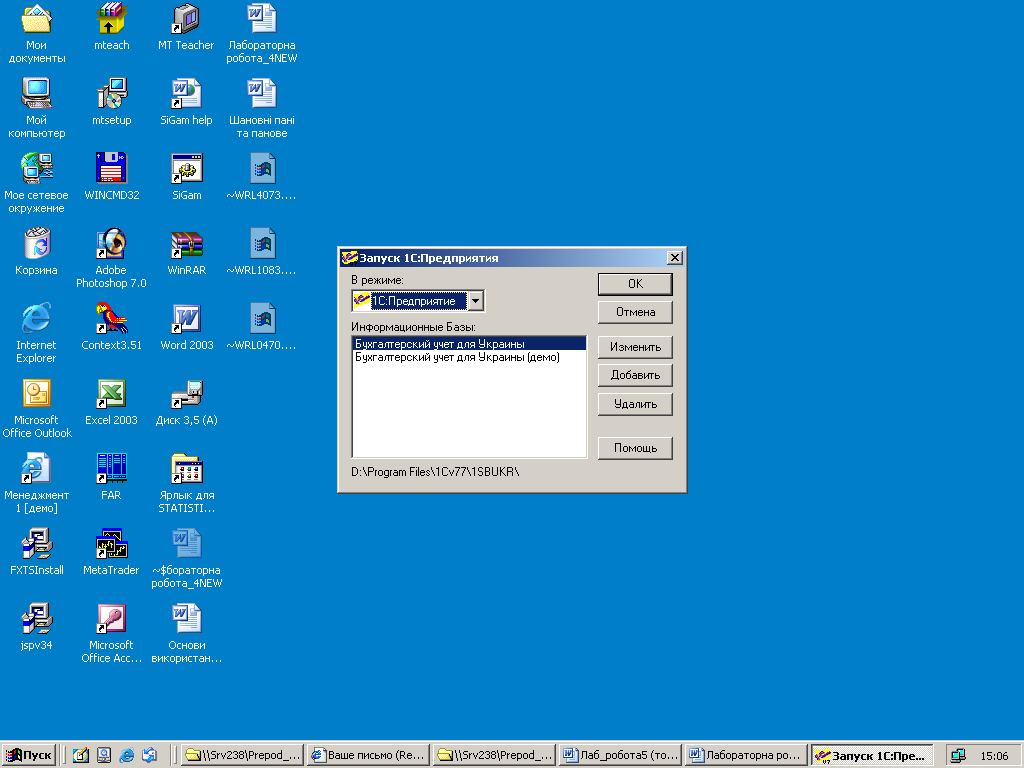The height and width of the screenshot is (768, 1024).
Task: Click the second quick launch search icon
Action: (104, 756)
